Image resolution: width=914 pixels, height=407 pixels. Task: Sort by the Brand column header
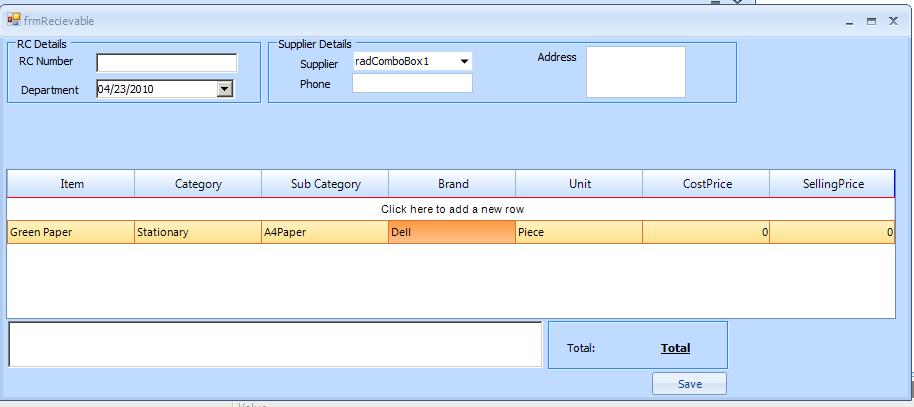tap(453, 184)
